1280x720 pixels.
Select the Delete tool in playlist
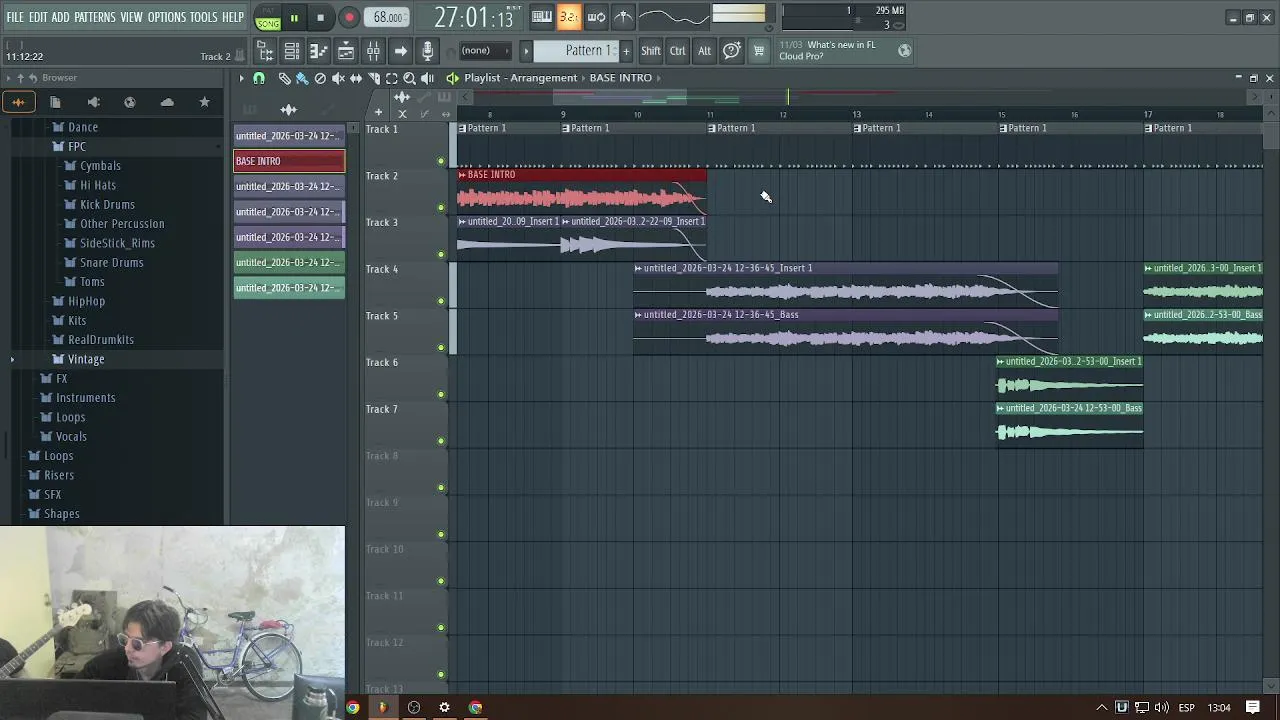click(x=320, y=78)
